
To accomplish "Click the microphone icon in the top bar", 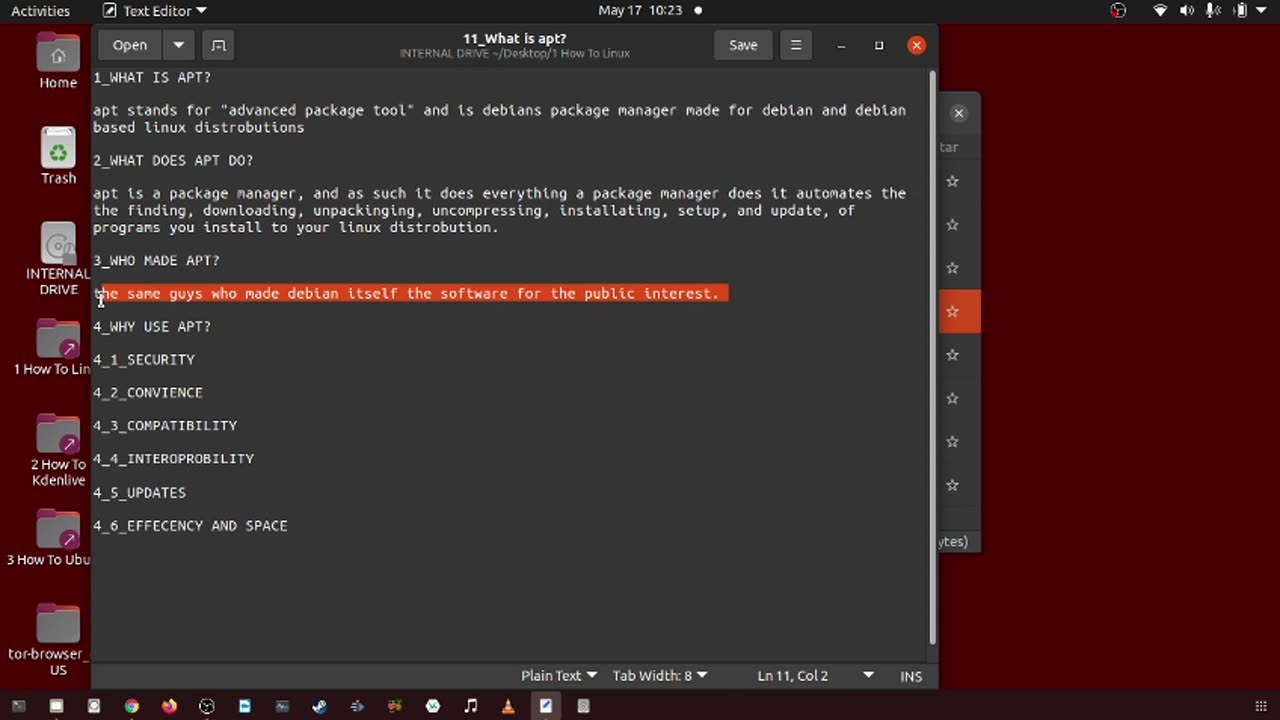I will (x=1213, y=11).
